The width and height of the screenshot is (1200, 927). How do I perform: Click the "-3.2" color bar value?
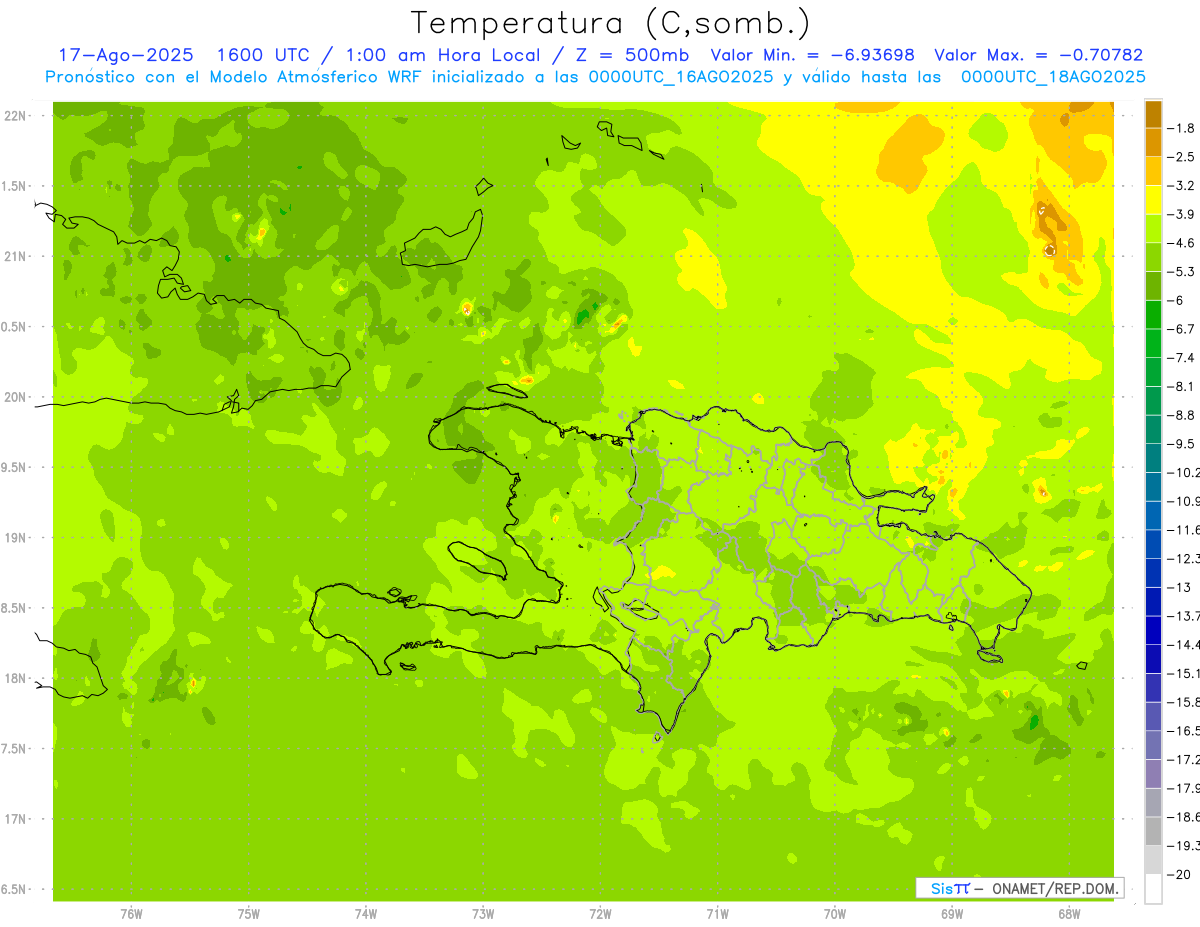[x=1182, y=185]
